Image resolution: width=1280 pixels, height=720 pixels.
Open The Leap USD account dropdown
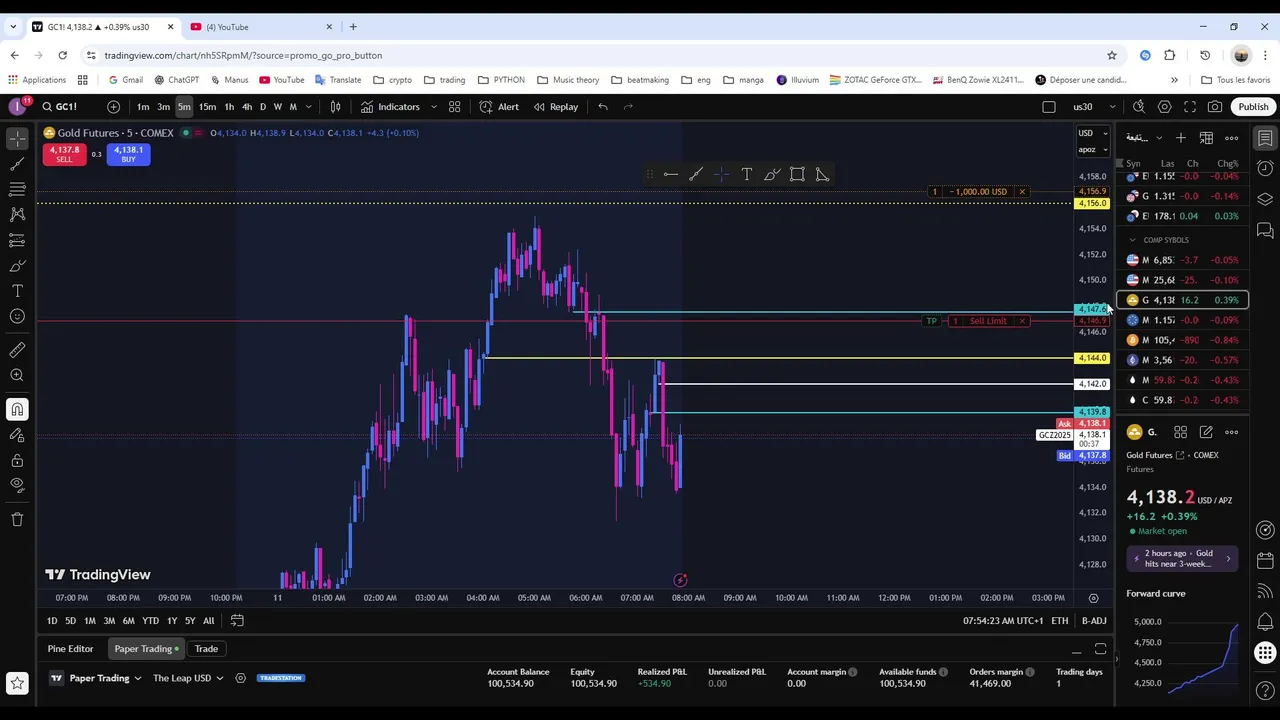188,678
